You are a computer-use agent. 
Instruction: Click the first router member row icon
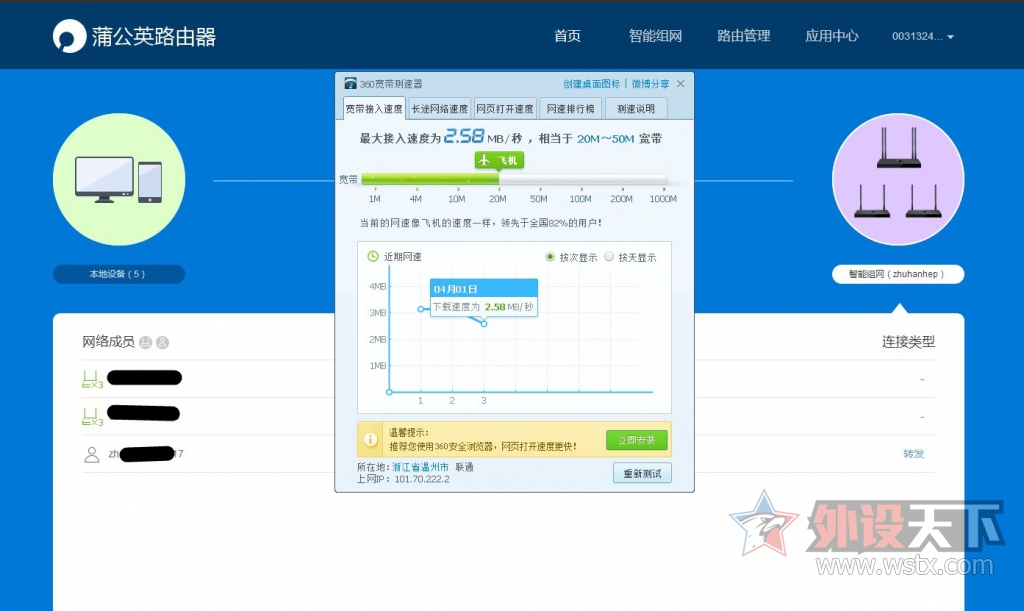[92, 379]
